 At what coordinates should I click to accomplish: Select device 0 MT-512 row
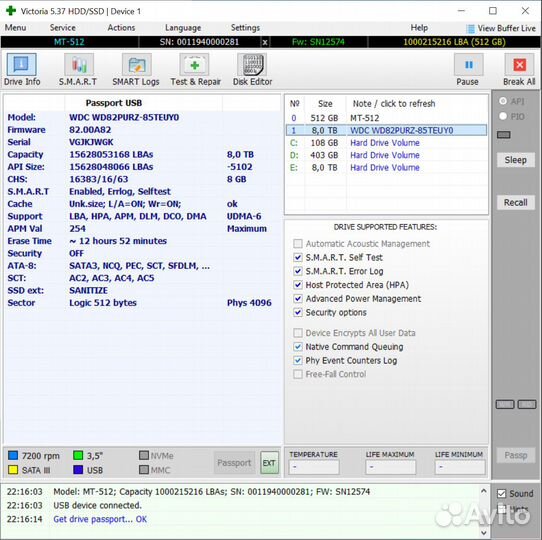(x=386, y=118)
